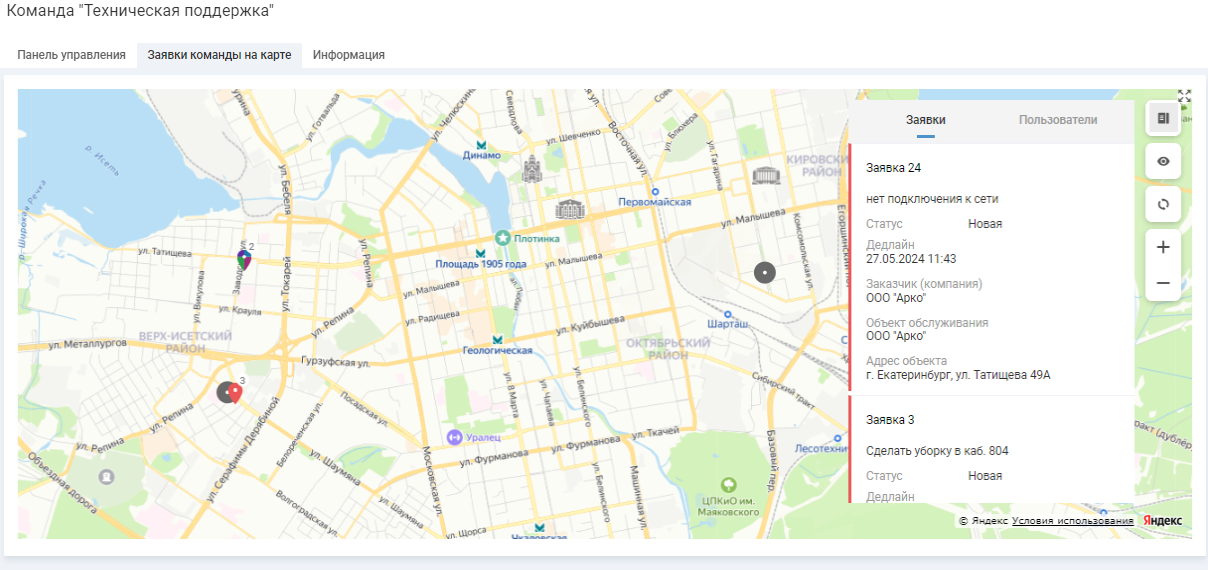Select the Заявки tab in side panel

pos(925,120)
